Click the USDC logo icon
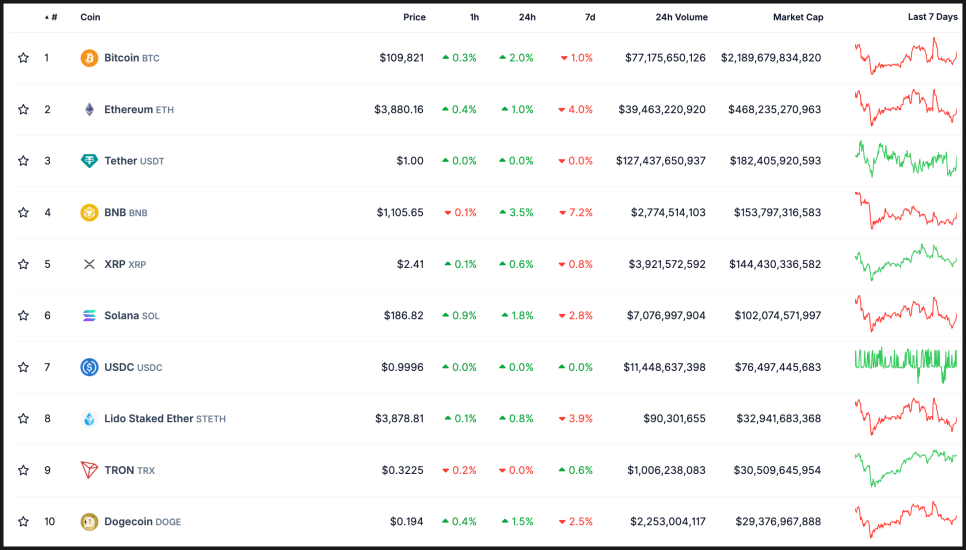The height and width of the screenshot is (550, 966). tap(89, 367)
